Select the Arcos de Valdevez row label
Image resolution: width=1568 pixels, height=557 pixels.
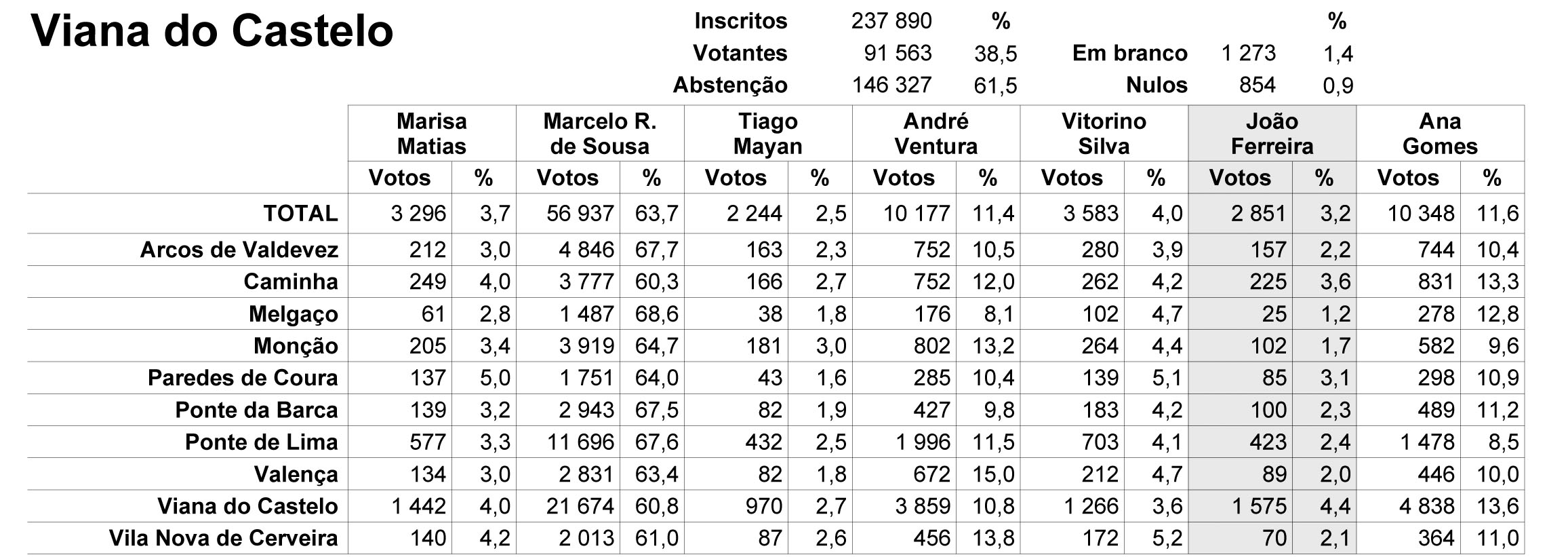239,250
